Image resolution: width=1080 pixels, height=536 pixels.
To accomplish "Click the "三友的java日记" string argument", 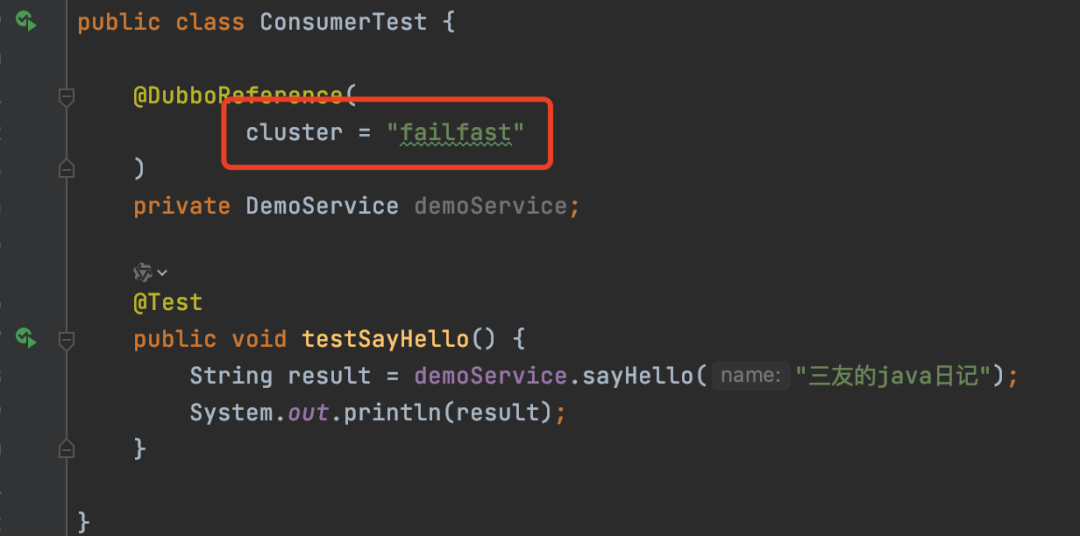I will click(893, 376).
